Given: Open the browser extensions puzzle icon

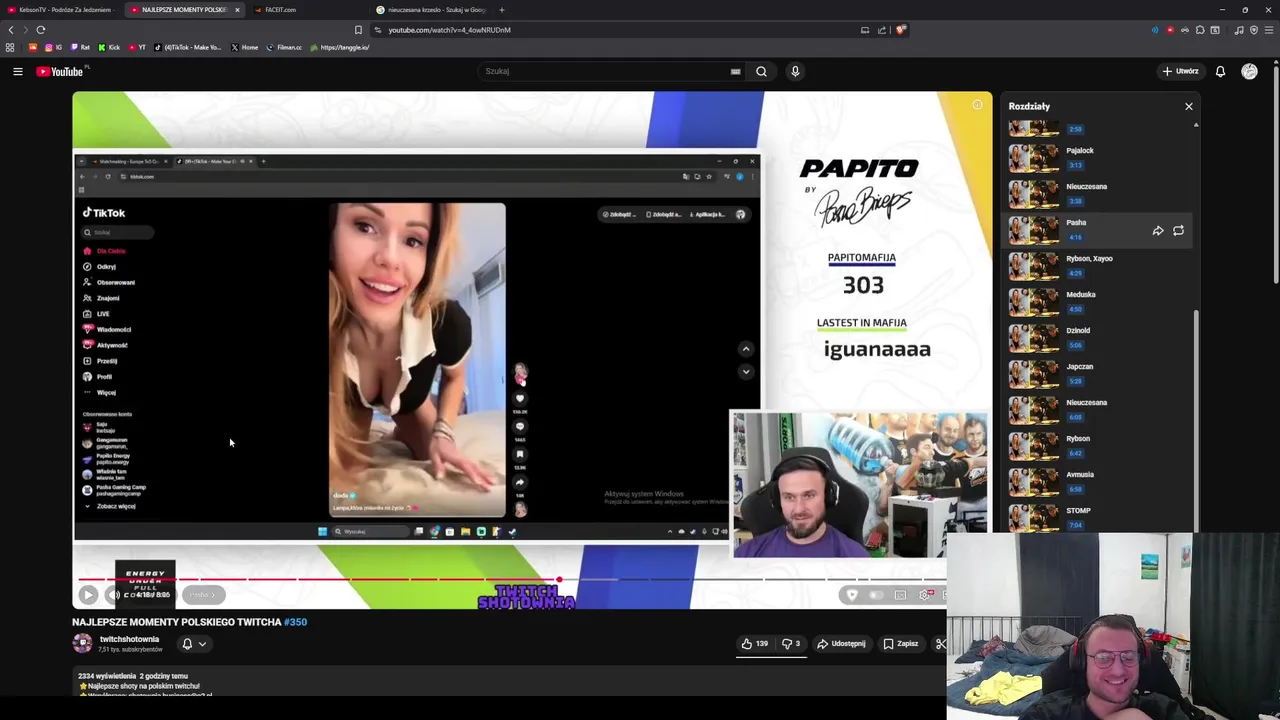Looking at the screenshot, I should point(1200,30).
